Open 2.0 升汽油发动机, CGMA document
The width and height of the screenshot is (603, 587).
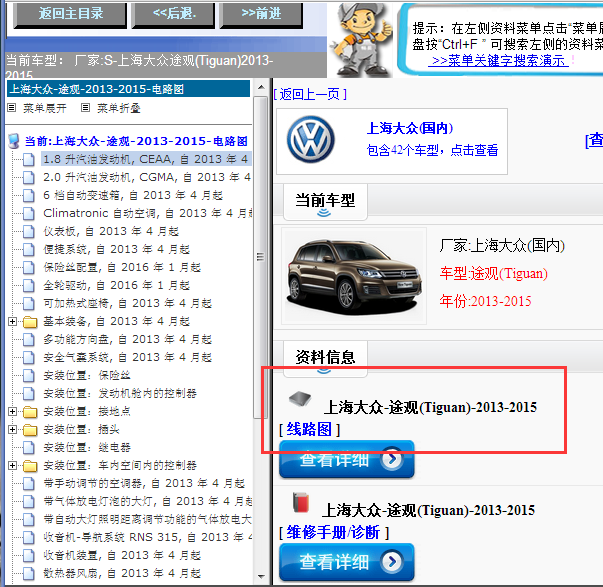[147, 177]
